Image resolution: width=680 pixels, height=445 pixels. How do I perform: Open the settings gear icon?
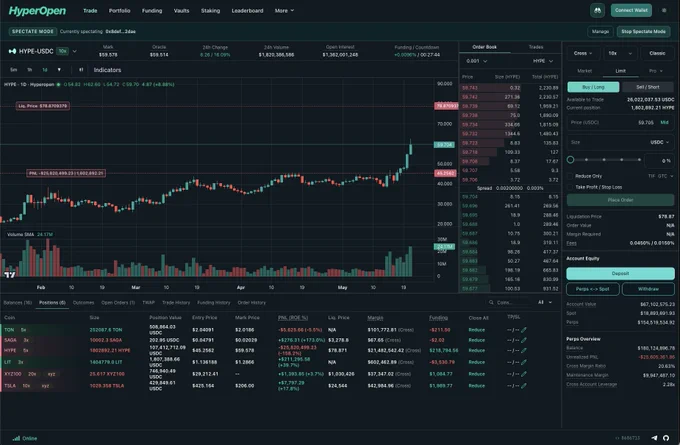tap(664, 10)
